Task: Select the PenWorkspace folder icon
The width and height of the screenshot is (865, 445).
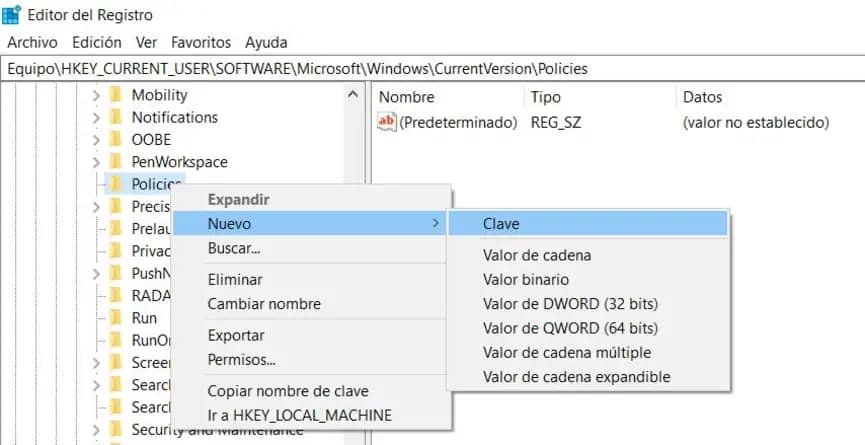Action: 115,162
